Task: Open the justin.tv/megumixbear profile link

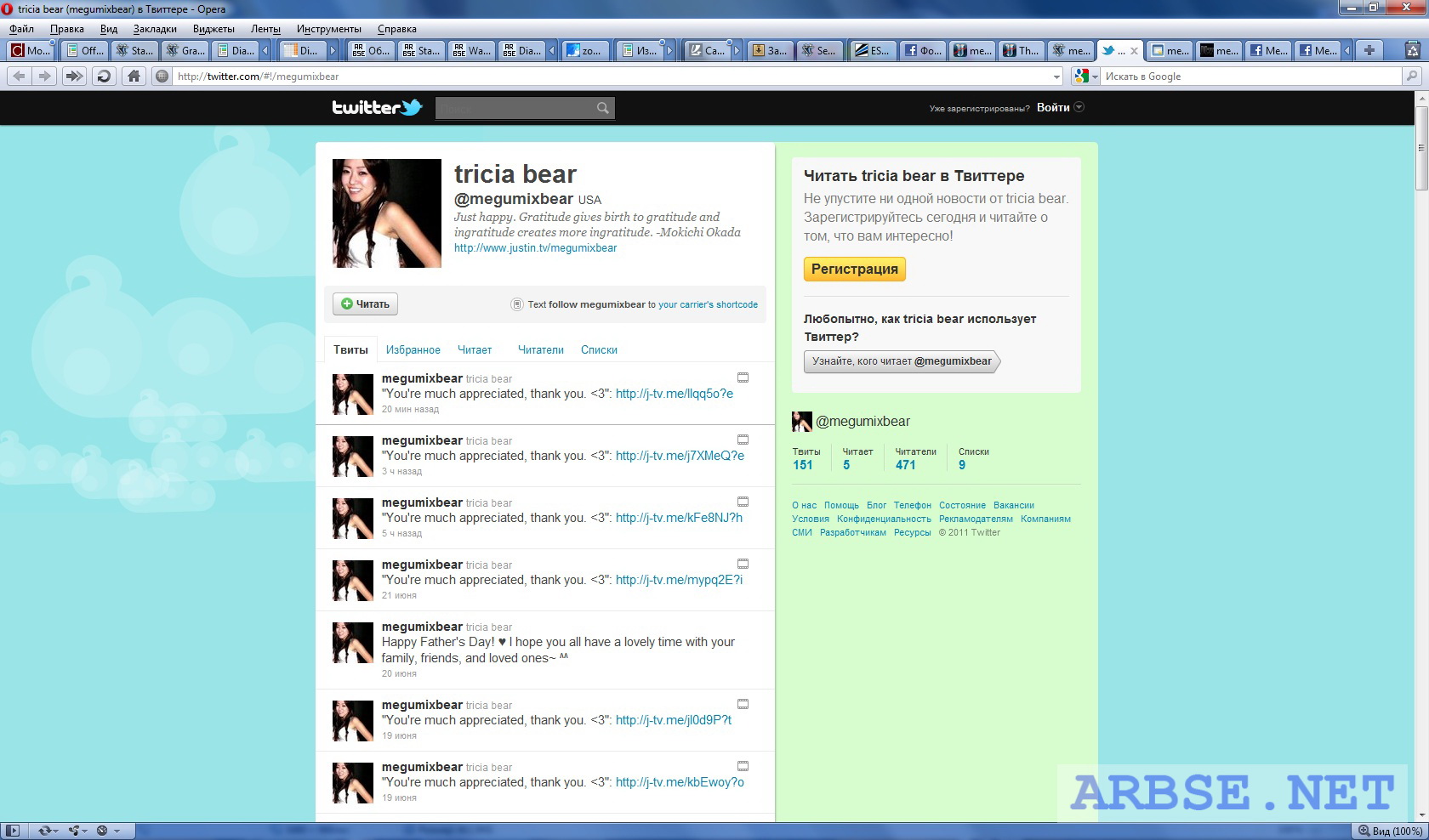Action: click(x=535, y=248)
